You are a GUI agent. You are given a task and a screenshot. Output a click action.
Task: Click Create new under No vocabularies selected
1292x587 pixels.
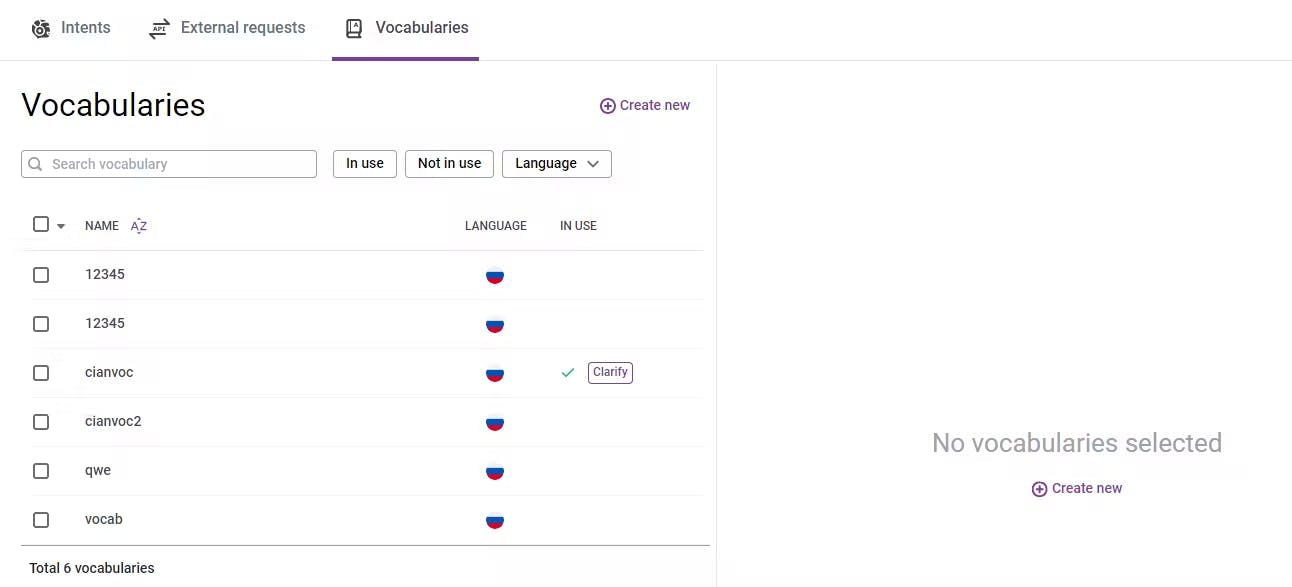[x=1077, y=489]
